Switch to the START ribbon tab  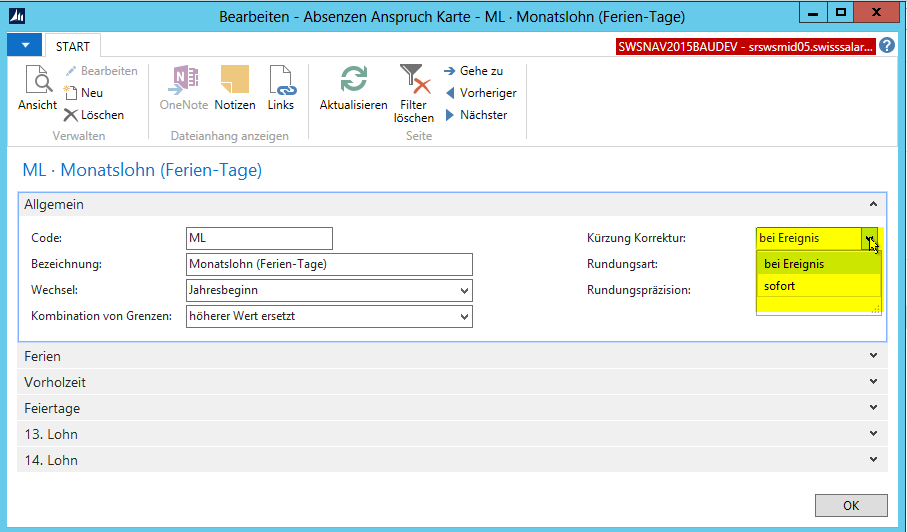pyautogui.click(x=73, y=47)
